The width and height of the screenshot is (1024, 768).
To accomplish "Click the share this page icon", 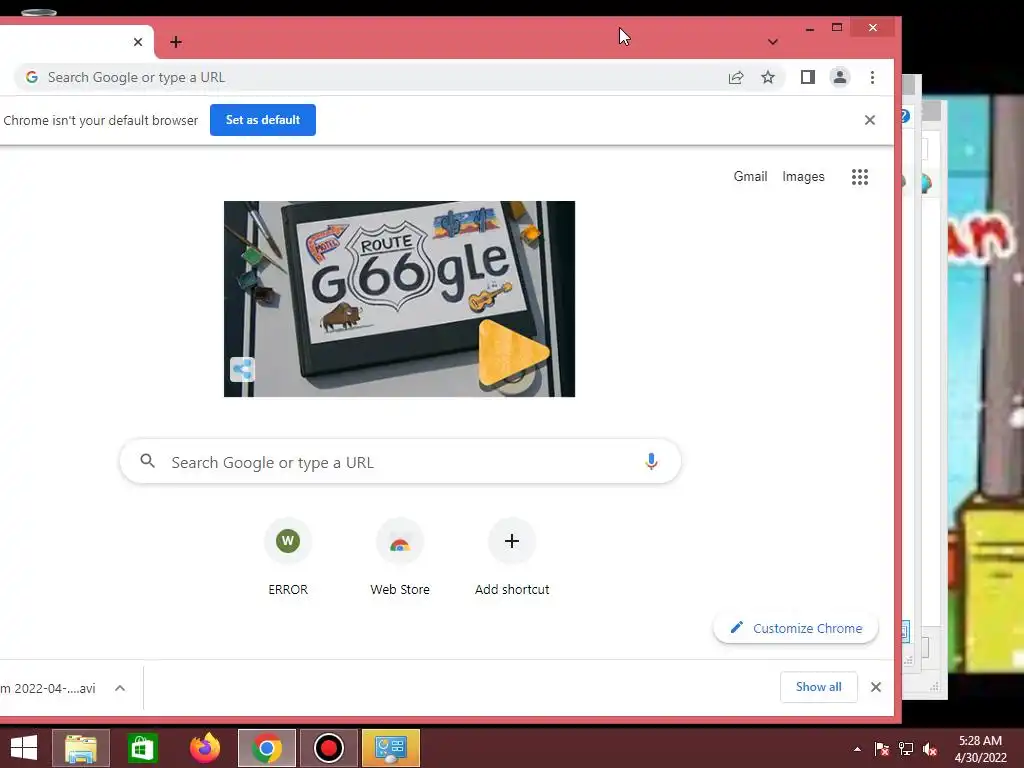I will [736, 77].
